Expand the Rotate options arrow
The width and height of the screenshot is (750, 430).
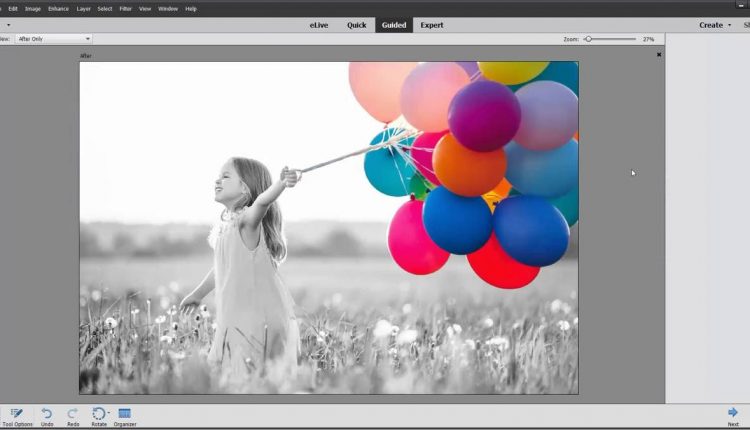click(108, 413)
